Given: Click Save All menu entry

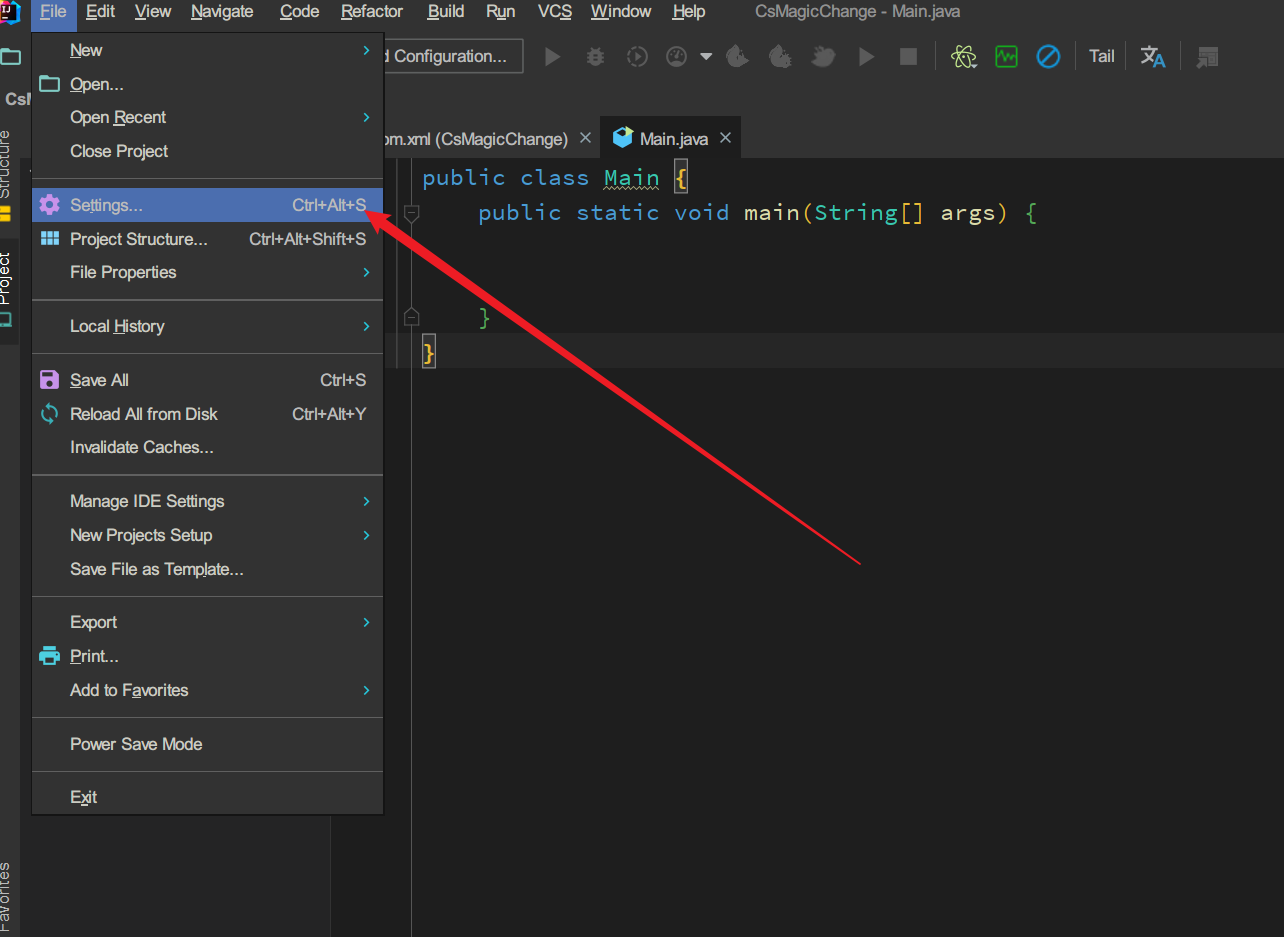Looking at the screenshot, I should [207, 380].
